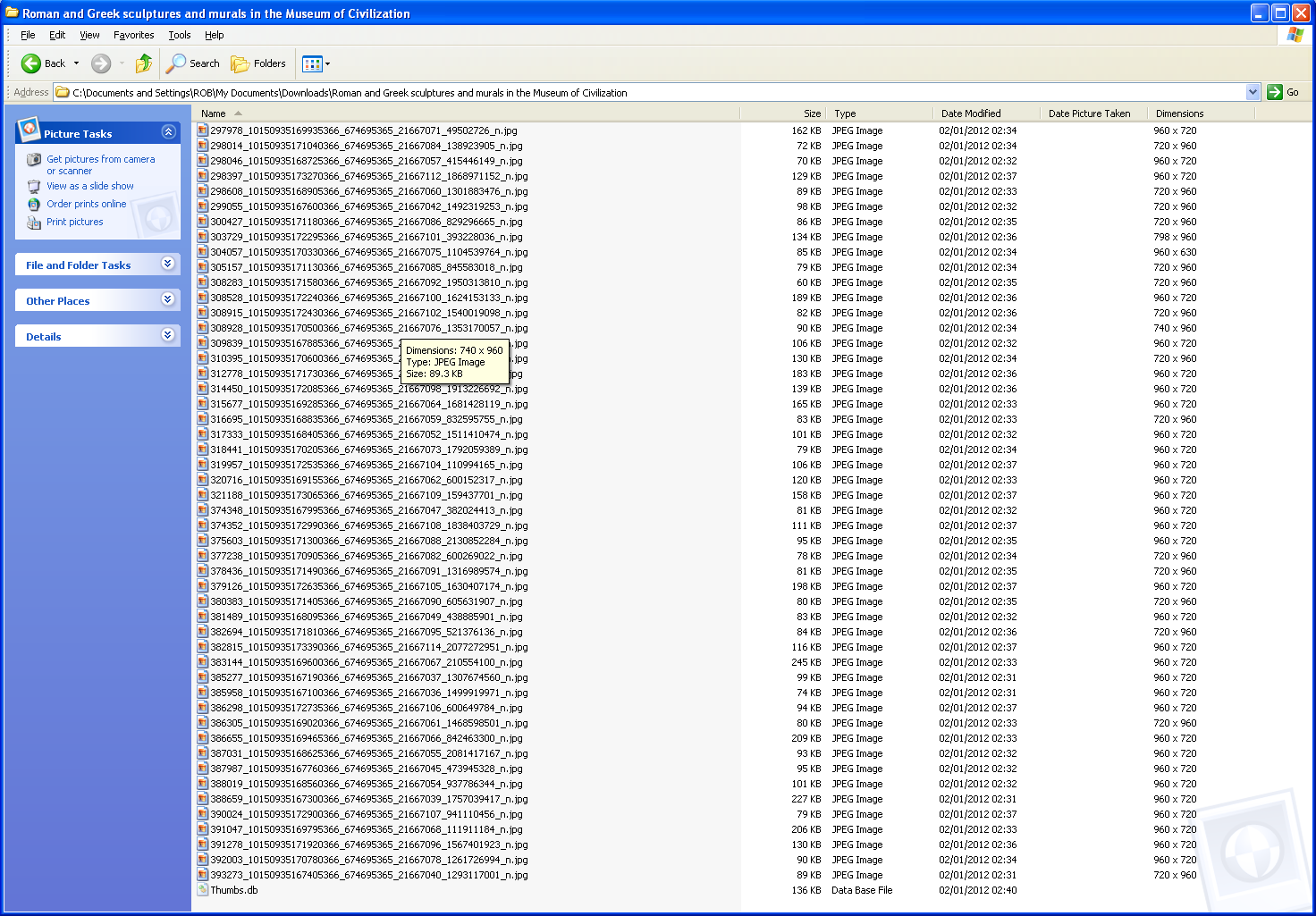
Task: Select file name 381489_10150935168095366...438885901_n.jpg
Action: [x=367, y=617]
